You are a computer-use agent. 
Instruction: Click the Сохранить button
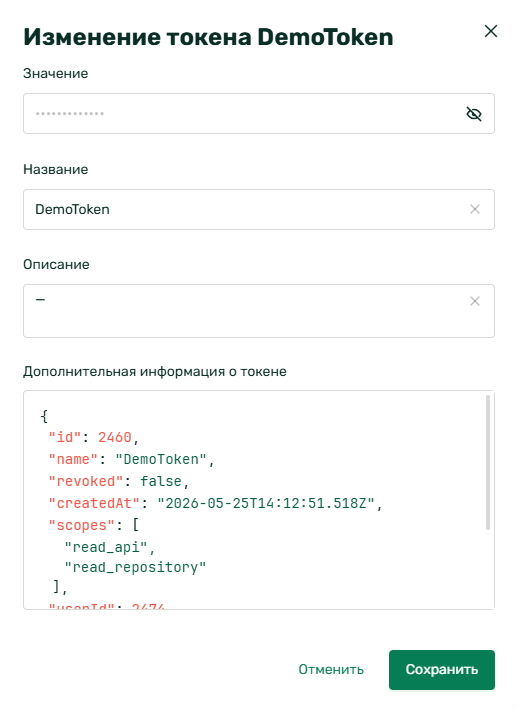coord(442,670)
